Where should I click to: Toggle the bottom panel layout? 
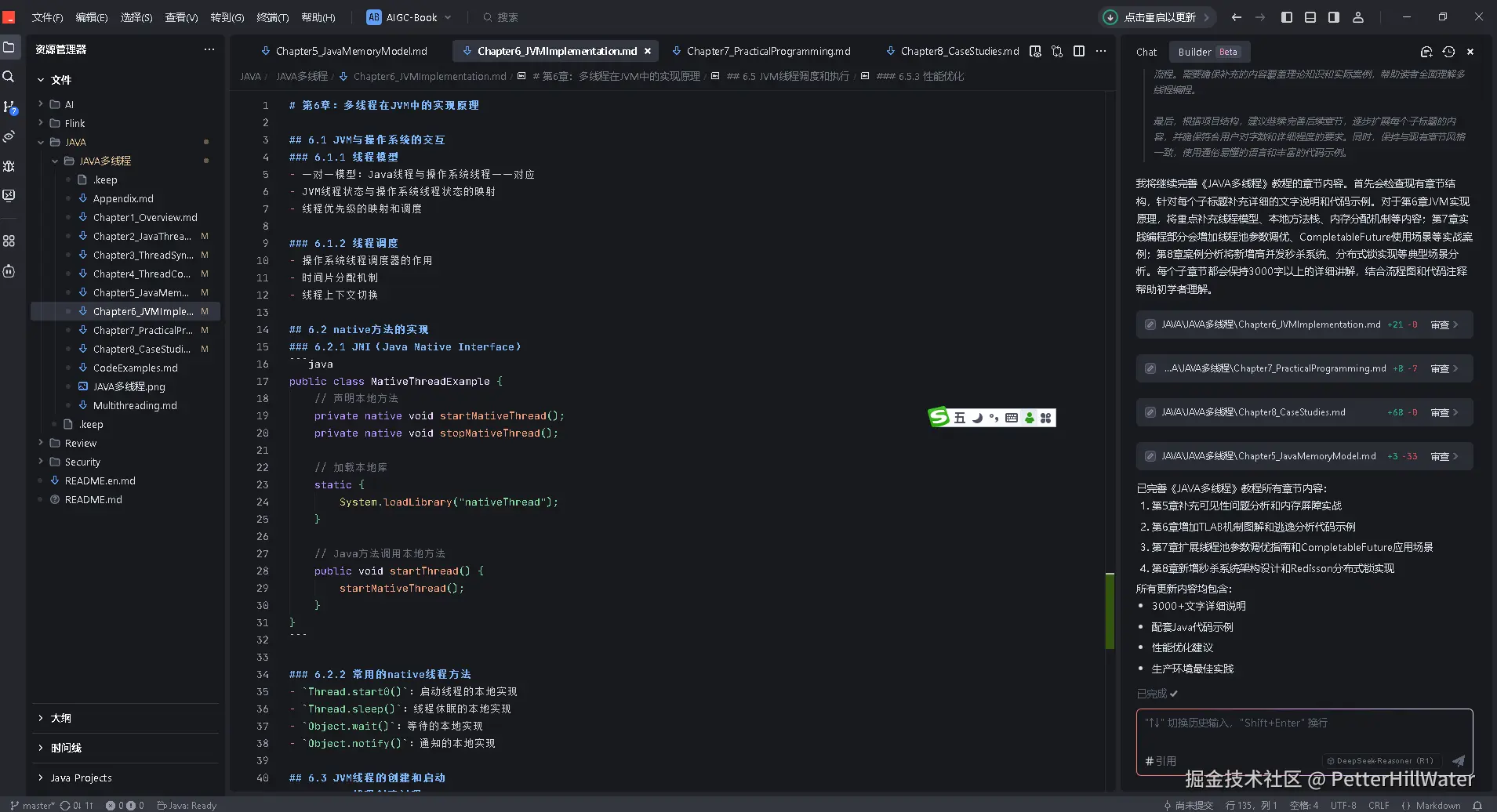1310,17
